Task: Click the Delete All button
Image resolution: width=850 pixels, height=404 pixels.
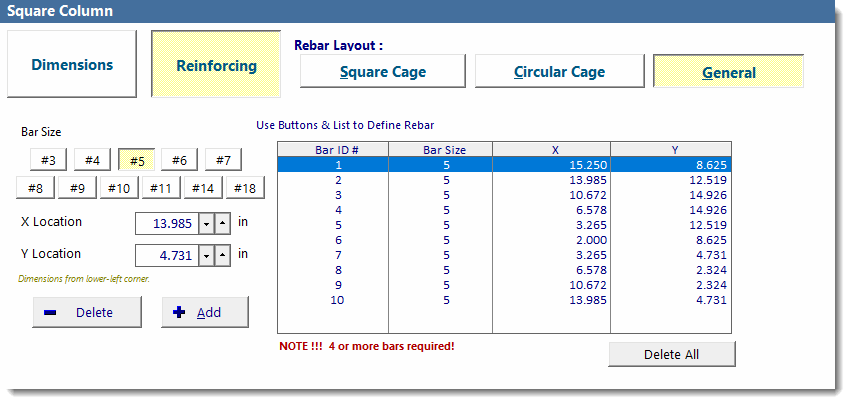Action: (671, 354)
